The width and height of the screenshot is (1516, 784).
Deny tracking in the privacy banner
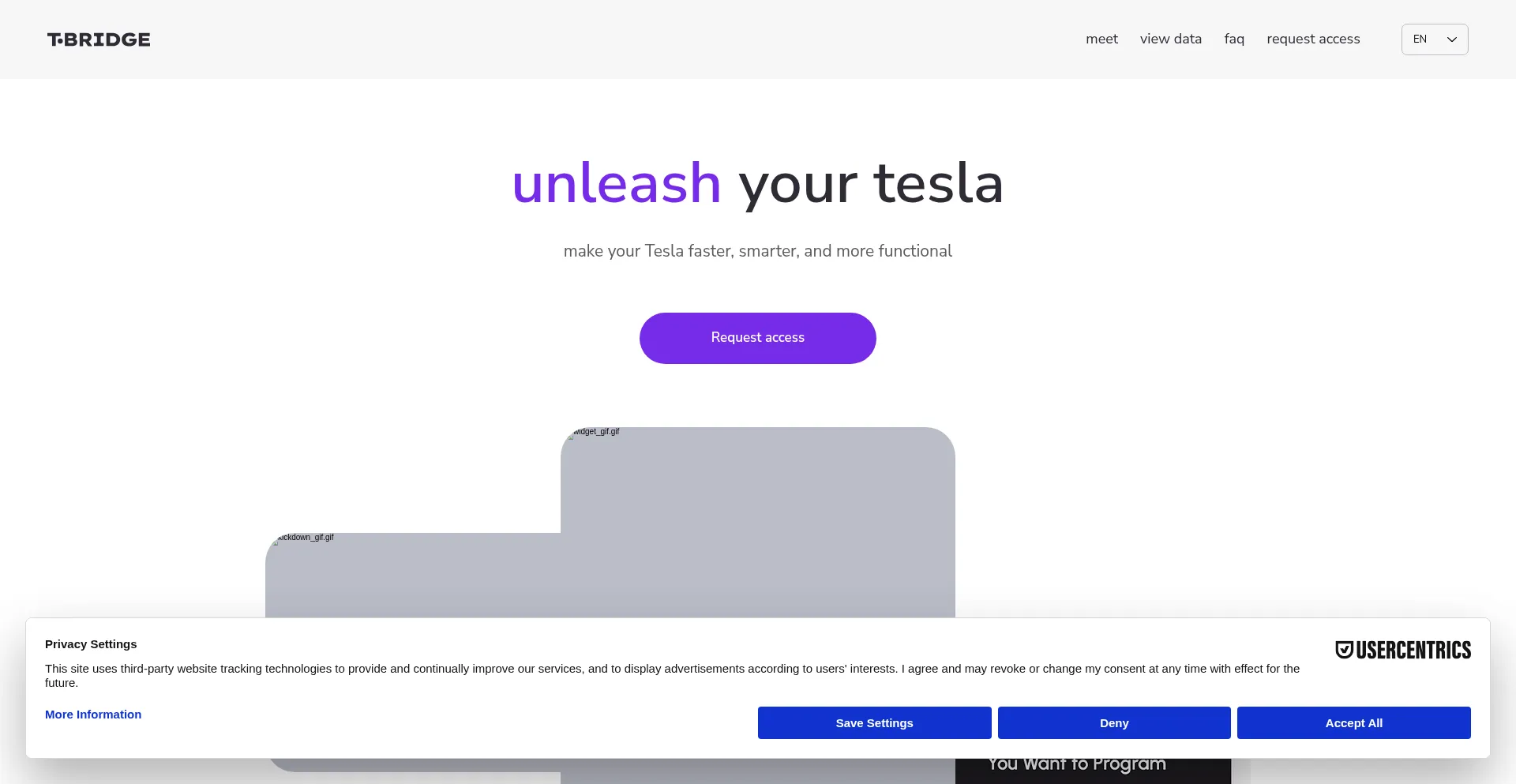[x=1113, y=723]
